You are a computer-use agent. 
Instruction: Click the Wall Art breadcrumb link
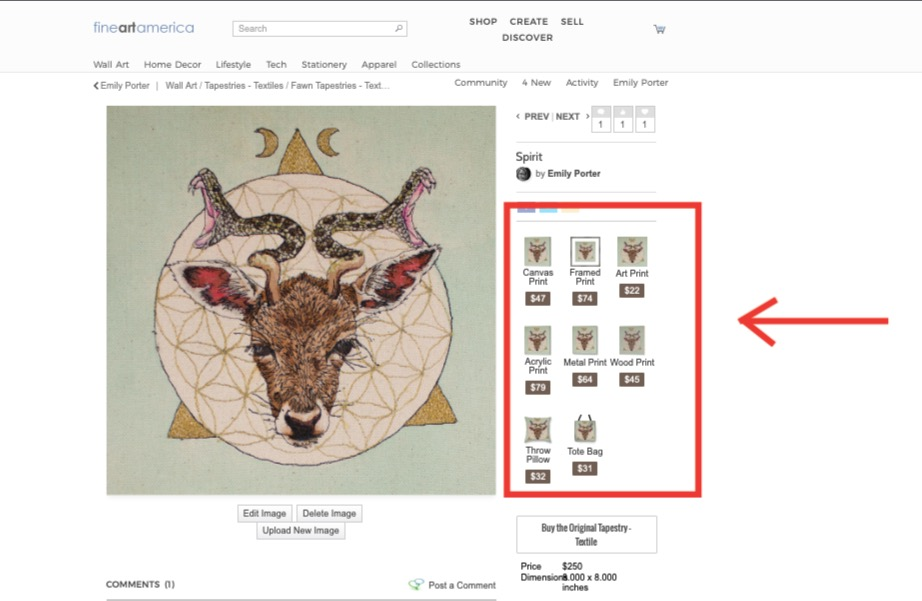coord(181,86)
